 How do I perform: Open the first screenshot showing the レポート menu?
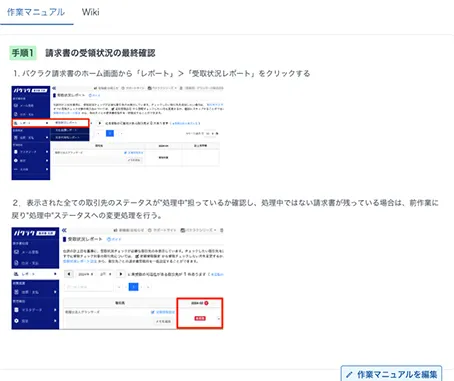coord(117,133)
